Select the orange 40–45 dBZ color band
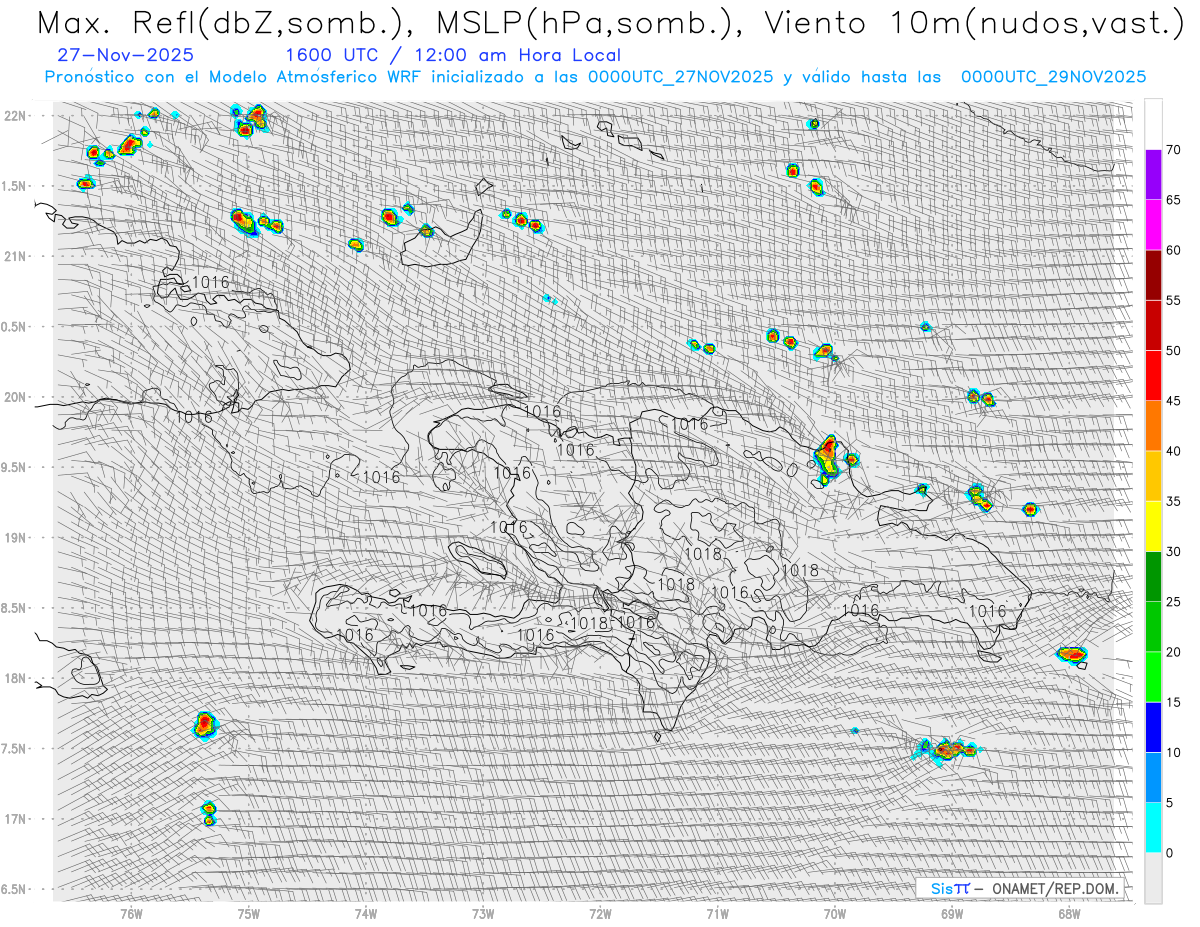This screenshot has width=1200, height=927. click(x=1153, y=426)
